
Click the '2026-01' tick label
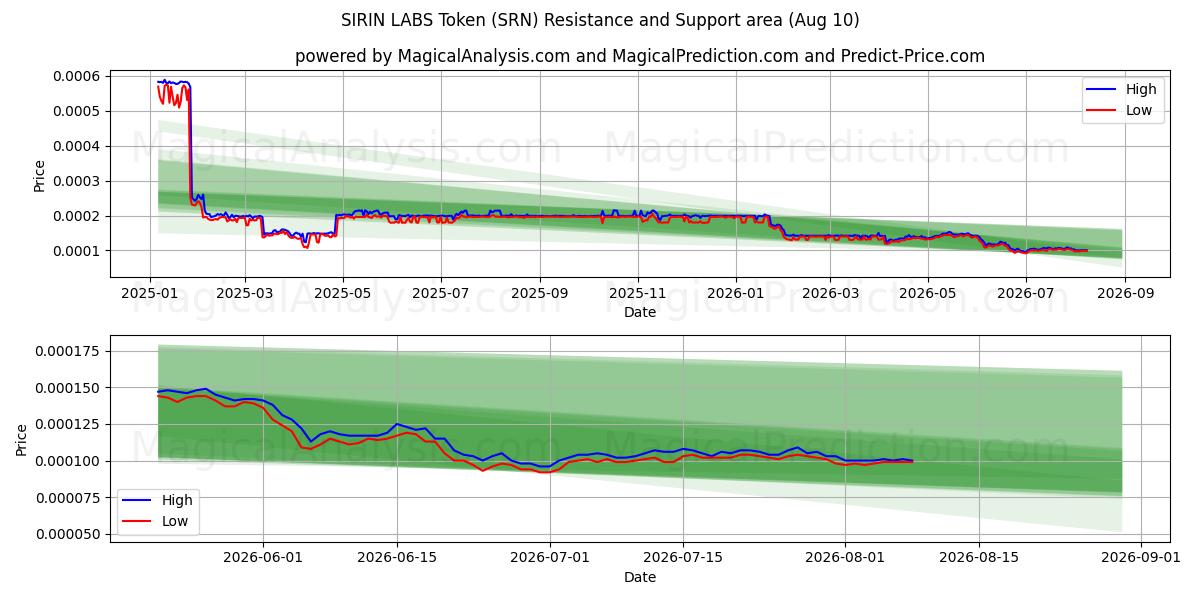(x=736, y=294)
